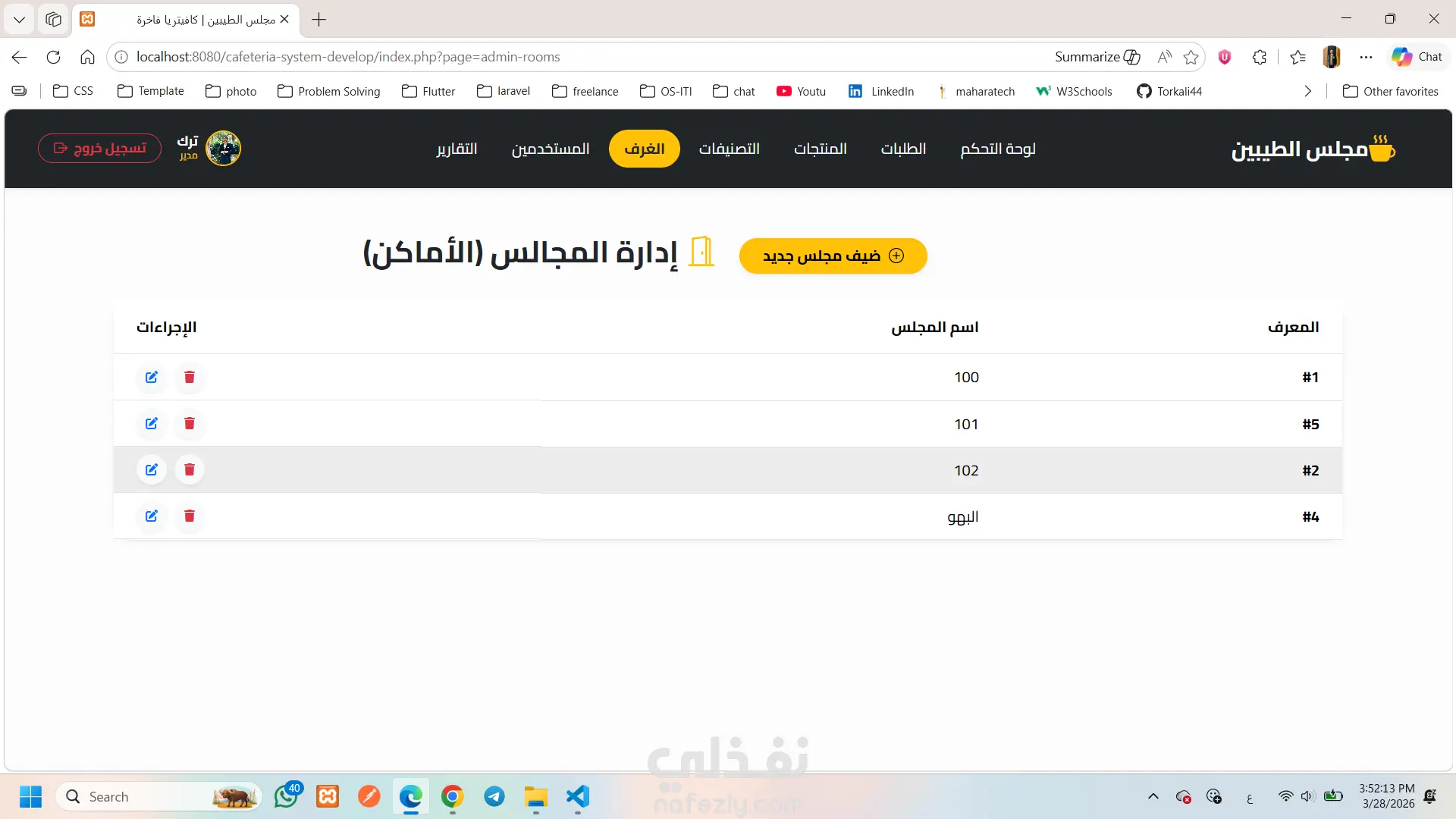
Task: Click the edit icon for room 100
Action: pos(152,377)
